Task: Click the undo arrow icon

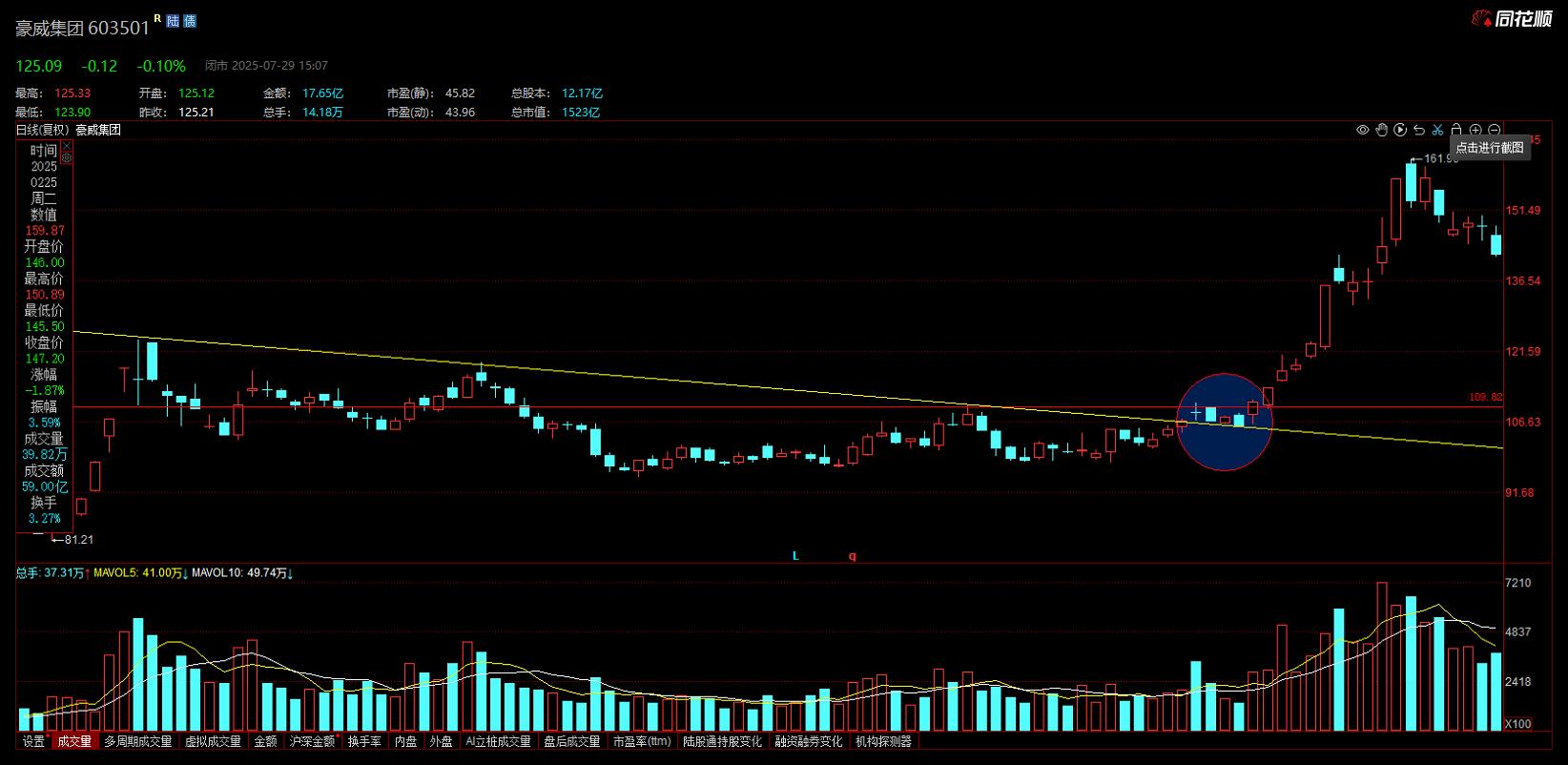Action: [x=1419, y=130]
